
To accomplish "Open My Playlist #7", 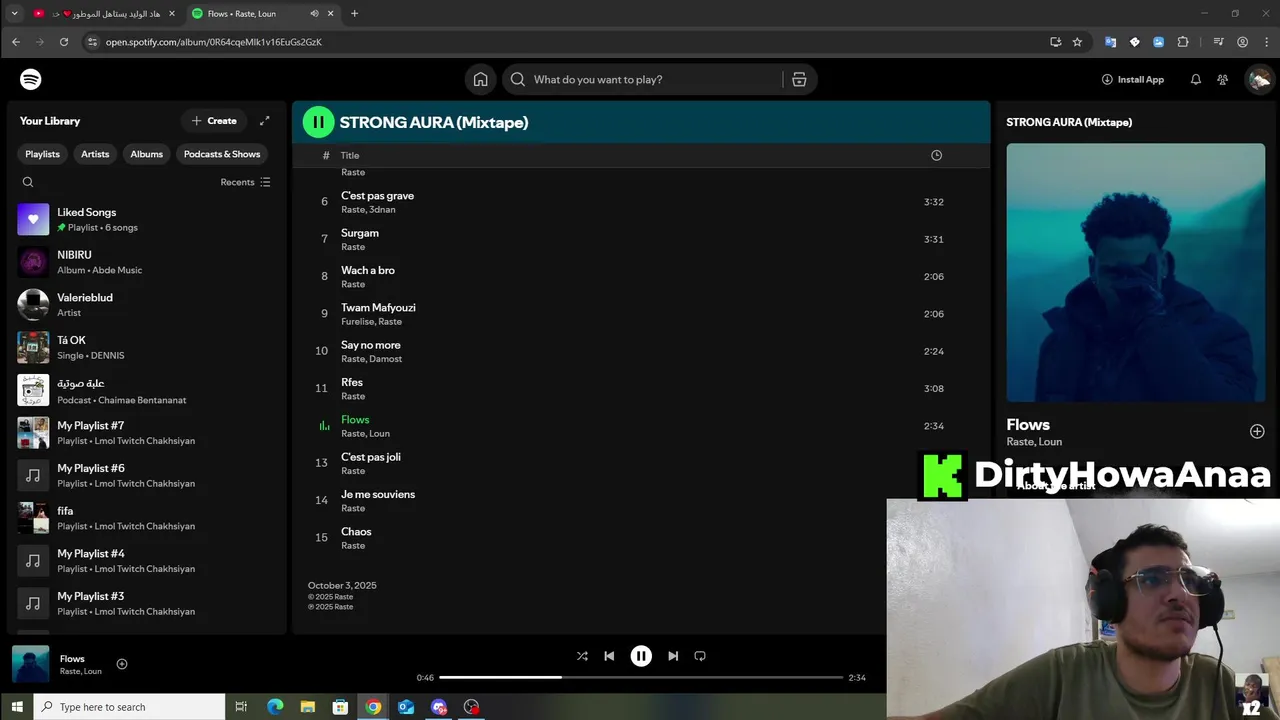I will (145, 433).
